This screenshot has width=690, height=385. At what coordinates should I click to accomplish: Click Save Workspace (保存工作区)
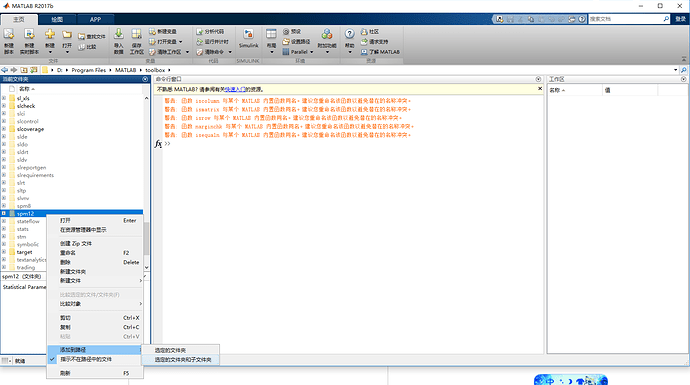(x=136, y=41)
